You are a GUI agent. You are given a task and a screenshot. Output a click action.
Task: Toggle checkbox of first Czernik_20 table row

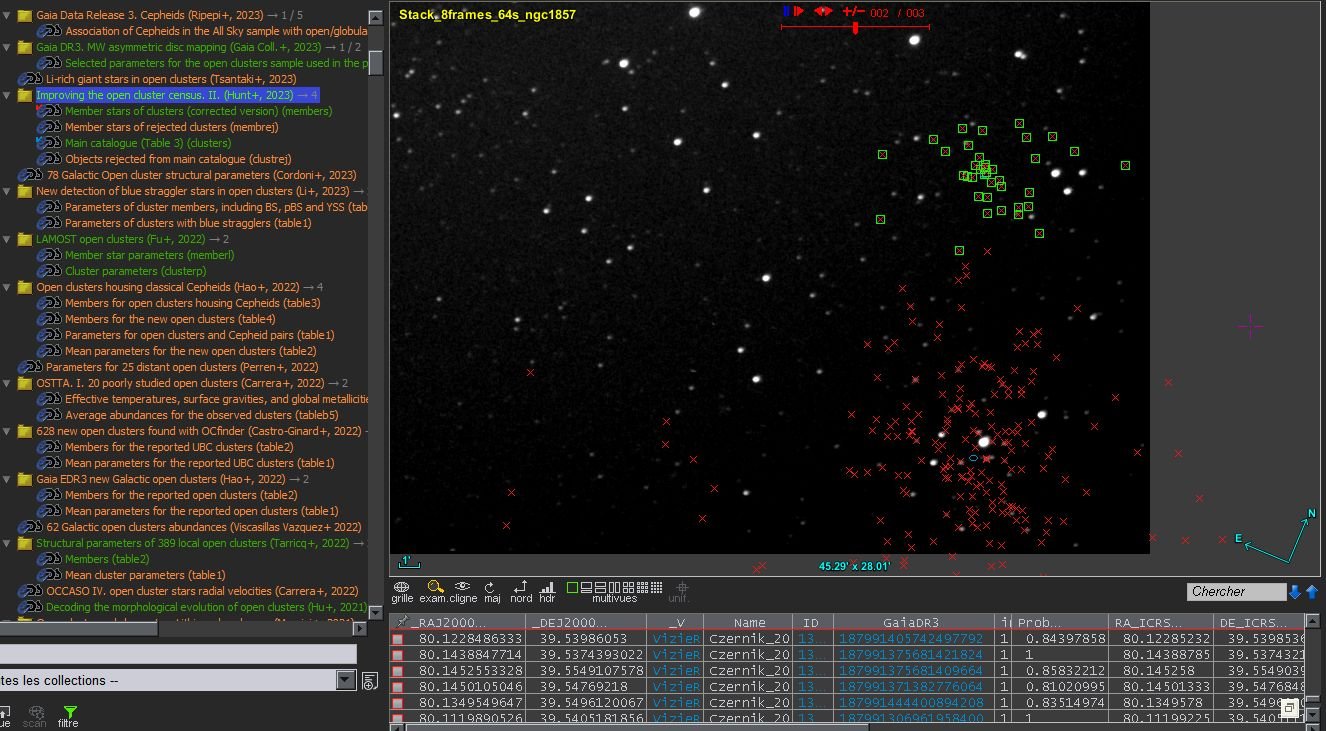398,639
